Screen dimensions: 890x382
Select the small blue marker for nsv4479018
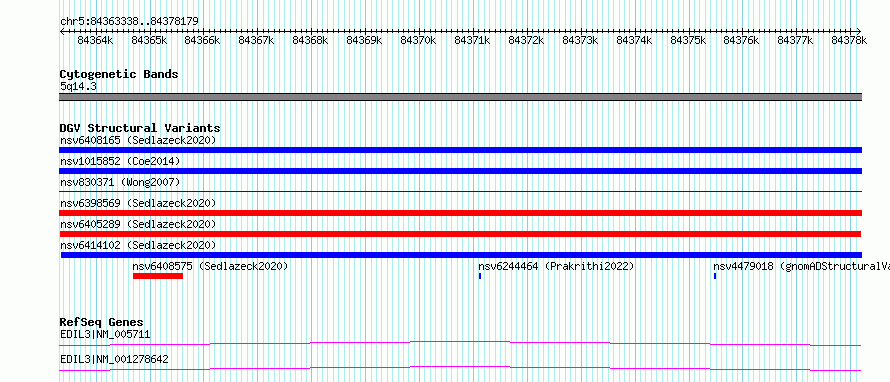pos(715,276)
